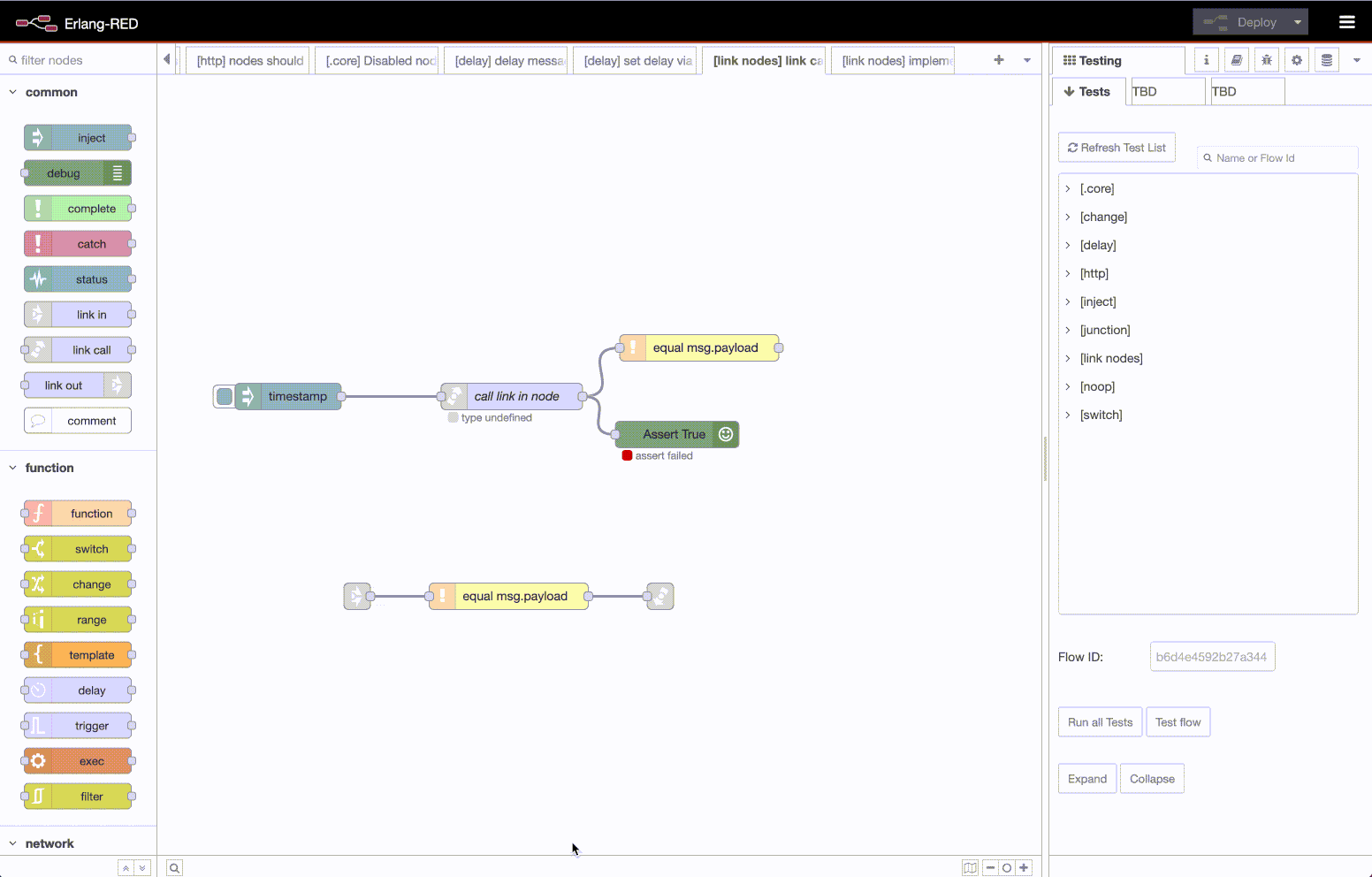1372x877 pixels.
Task: Select the link out palette node
Action: 78,385
